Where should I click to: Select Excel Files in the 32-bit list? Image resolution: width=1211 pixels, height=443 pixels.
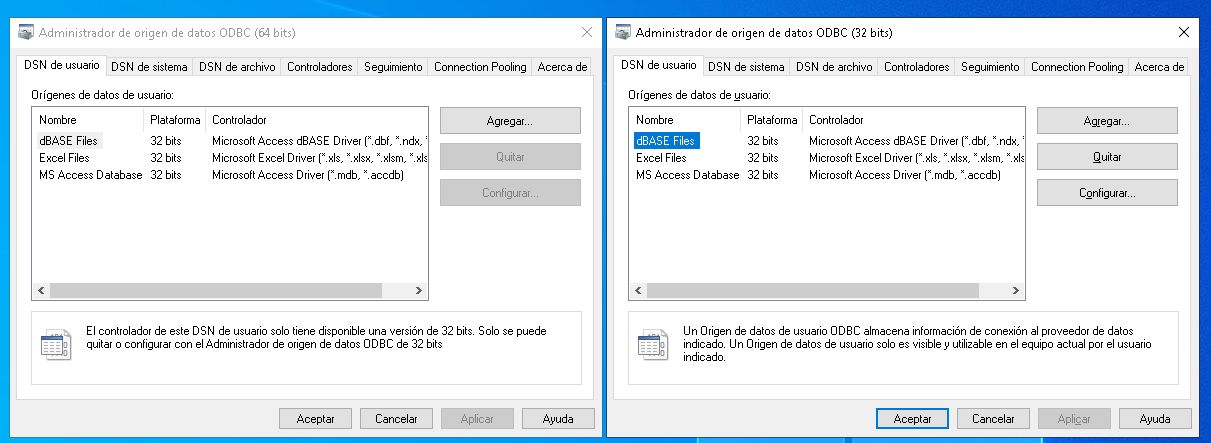click(661, 158)
